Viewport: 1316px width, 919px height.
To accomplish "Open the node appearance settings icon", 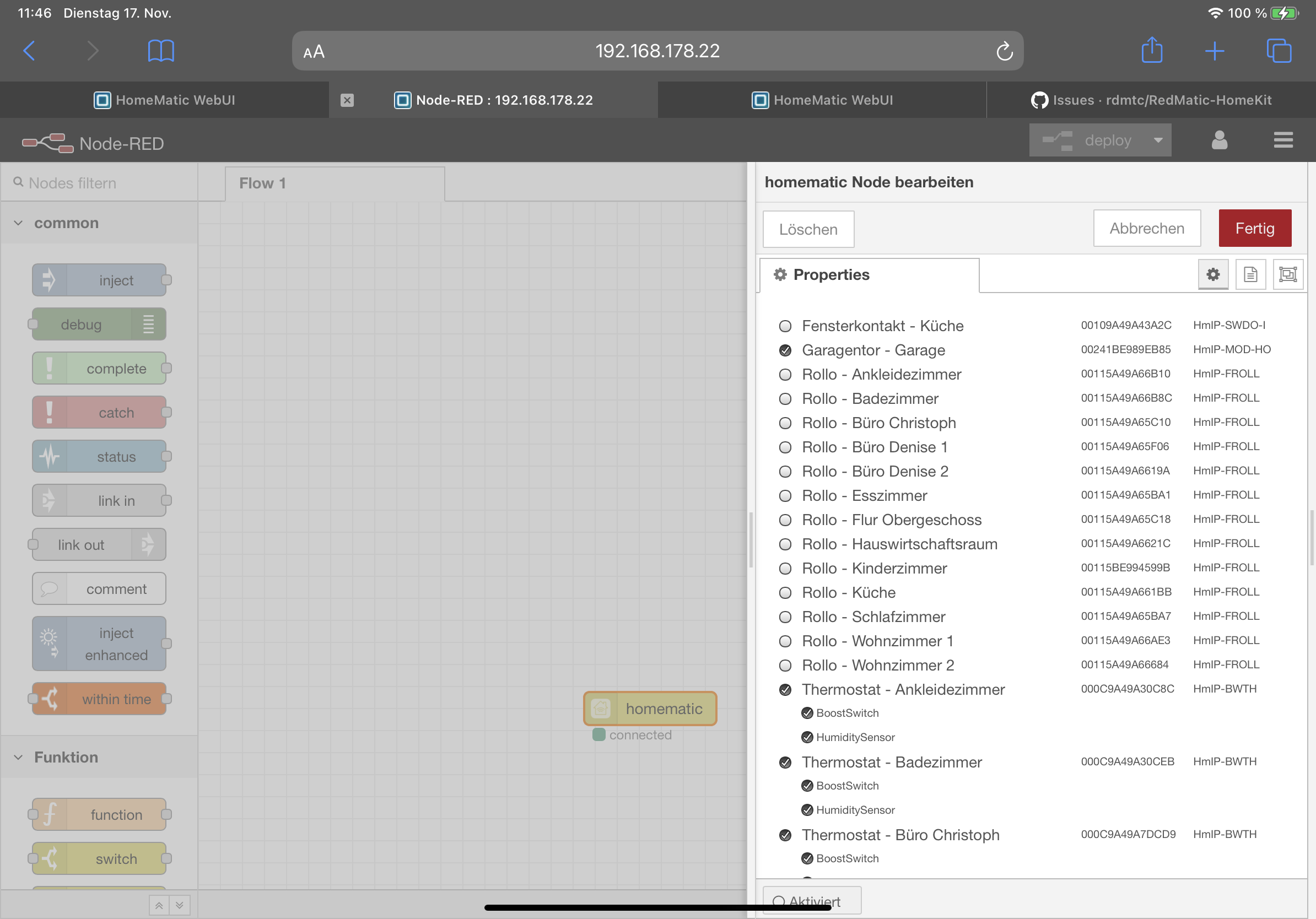I will [x=1287, y=274].
